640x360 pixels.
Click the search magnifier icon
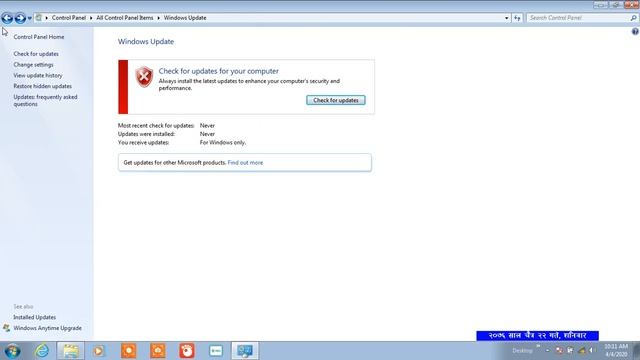(633, 18)
